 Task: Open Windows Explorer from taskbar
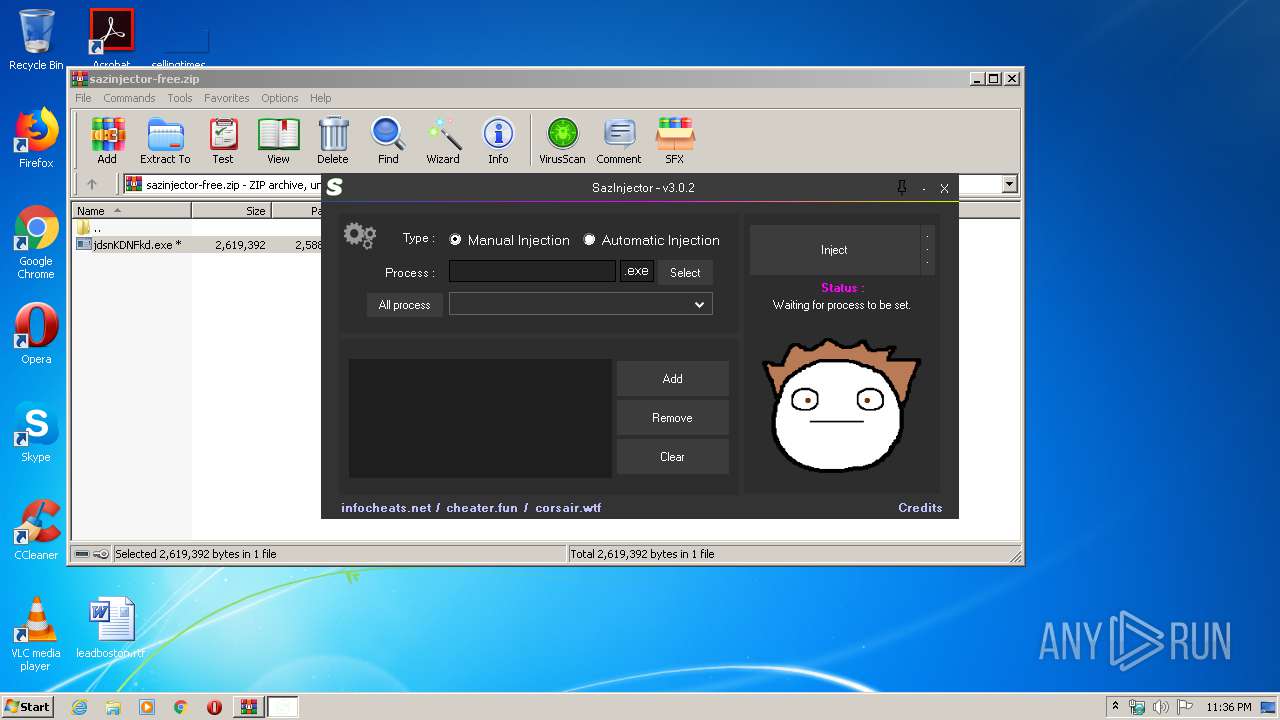click(113, 707)
